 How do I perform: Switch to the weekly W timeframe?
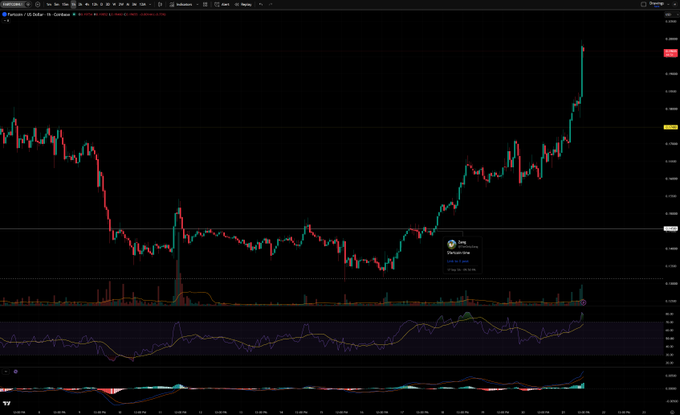pyautogui.click(x=114, y=4)
